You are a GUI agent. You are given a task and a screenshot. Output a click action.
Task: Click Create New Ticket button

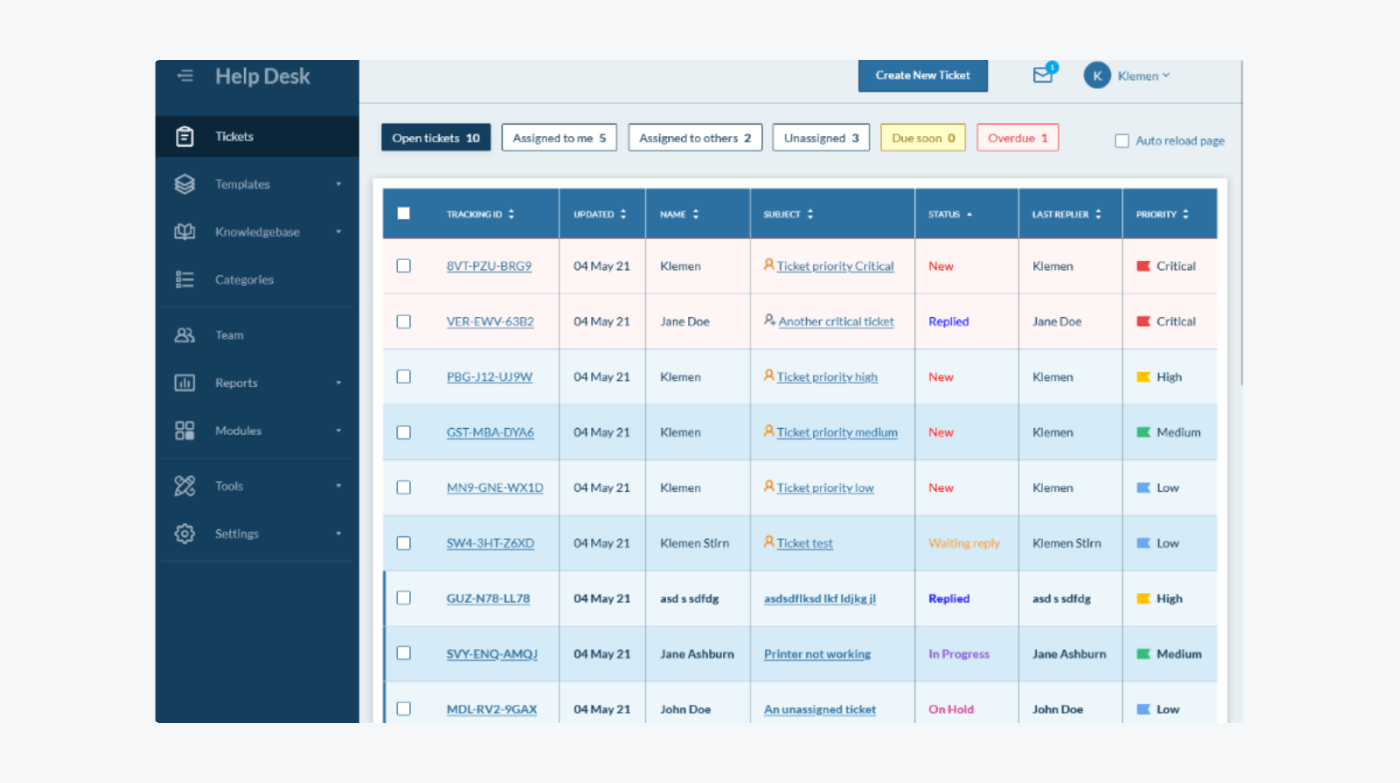923,75
